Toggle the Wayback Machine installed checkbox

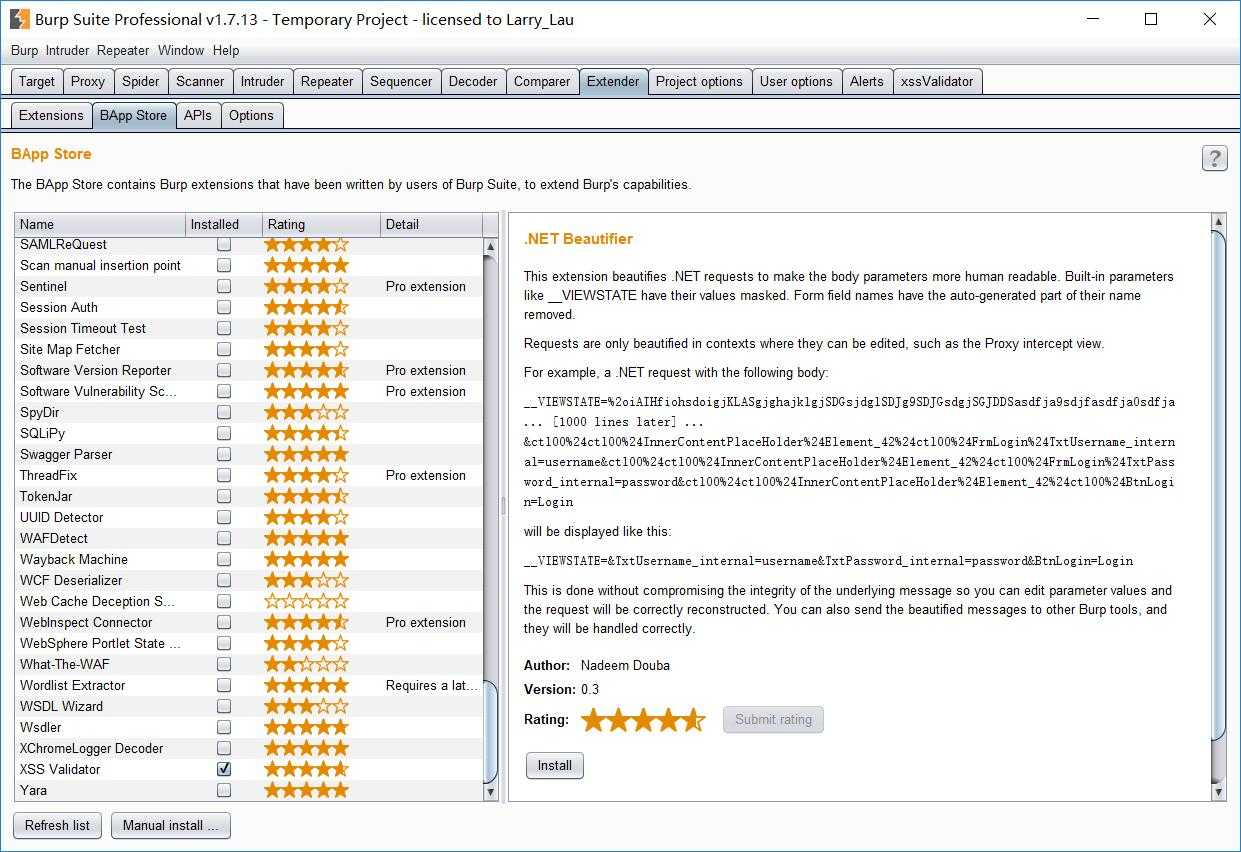coord(224,559)
